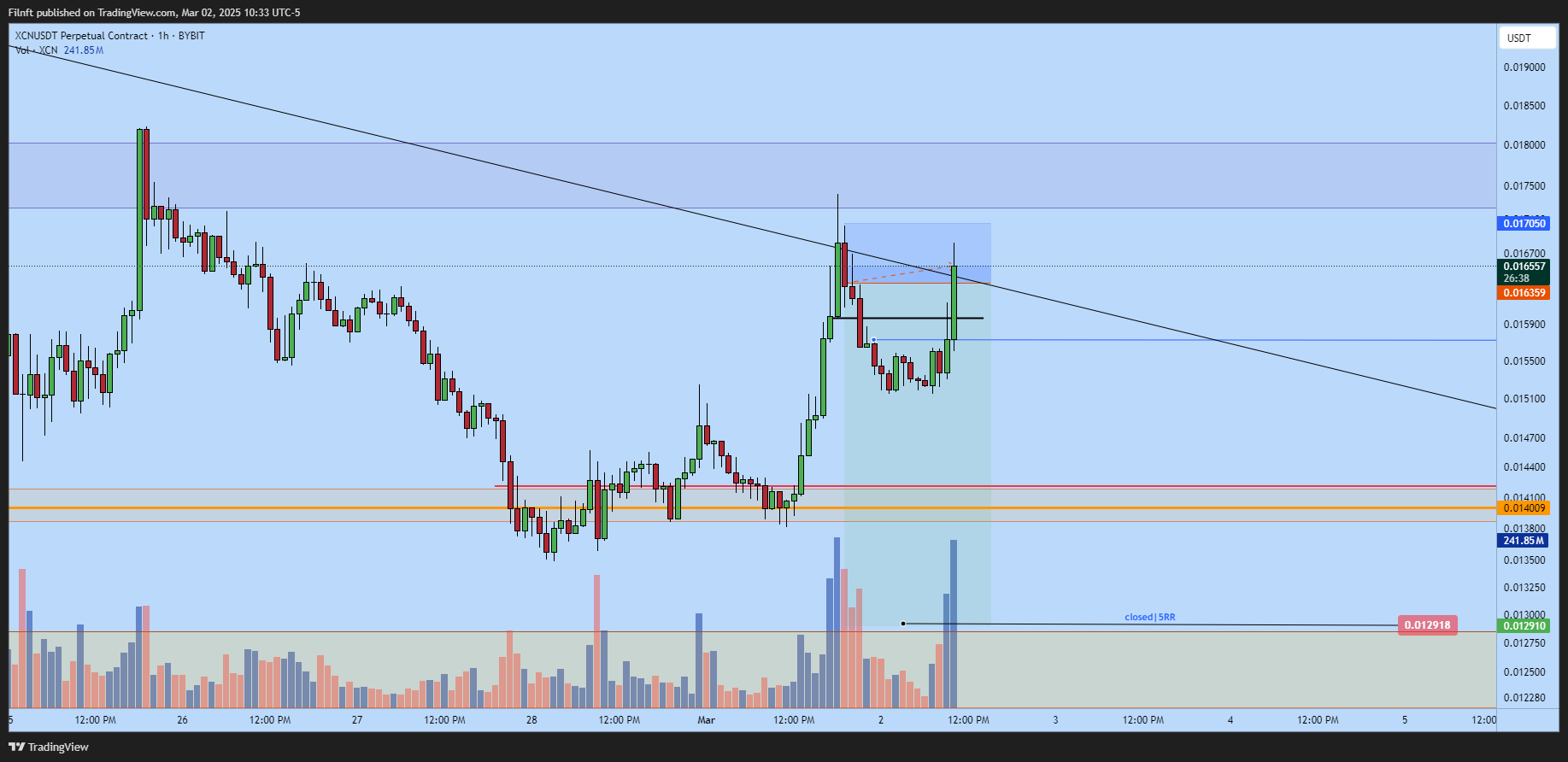Screen dimensions: 1568x762
Task: Click the blue 0.017050 price label
Action: click(x=1524, y=224)
